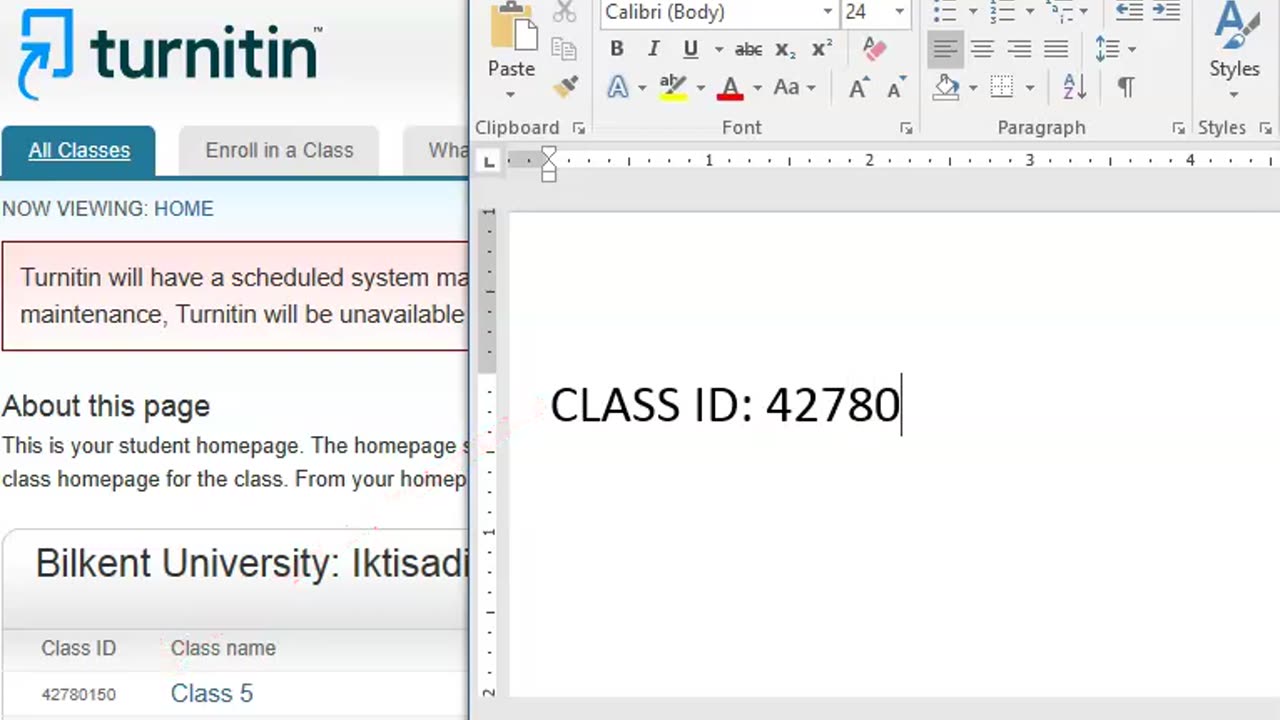
Task: Click the Text Effects glowing A icon
Action: point(618,88)
